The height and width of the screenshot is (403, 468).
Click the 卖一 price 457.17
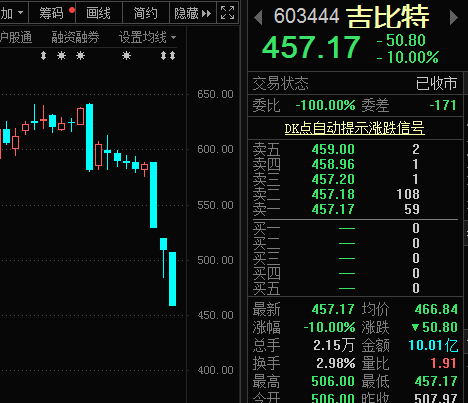pyautogui.click(x=333, y=209)
